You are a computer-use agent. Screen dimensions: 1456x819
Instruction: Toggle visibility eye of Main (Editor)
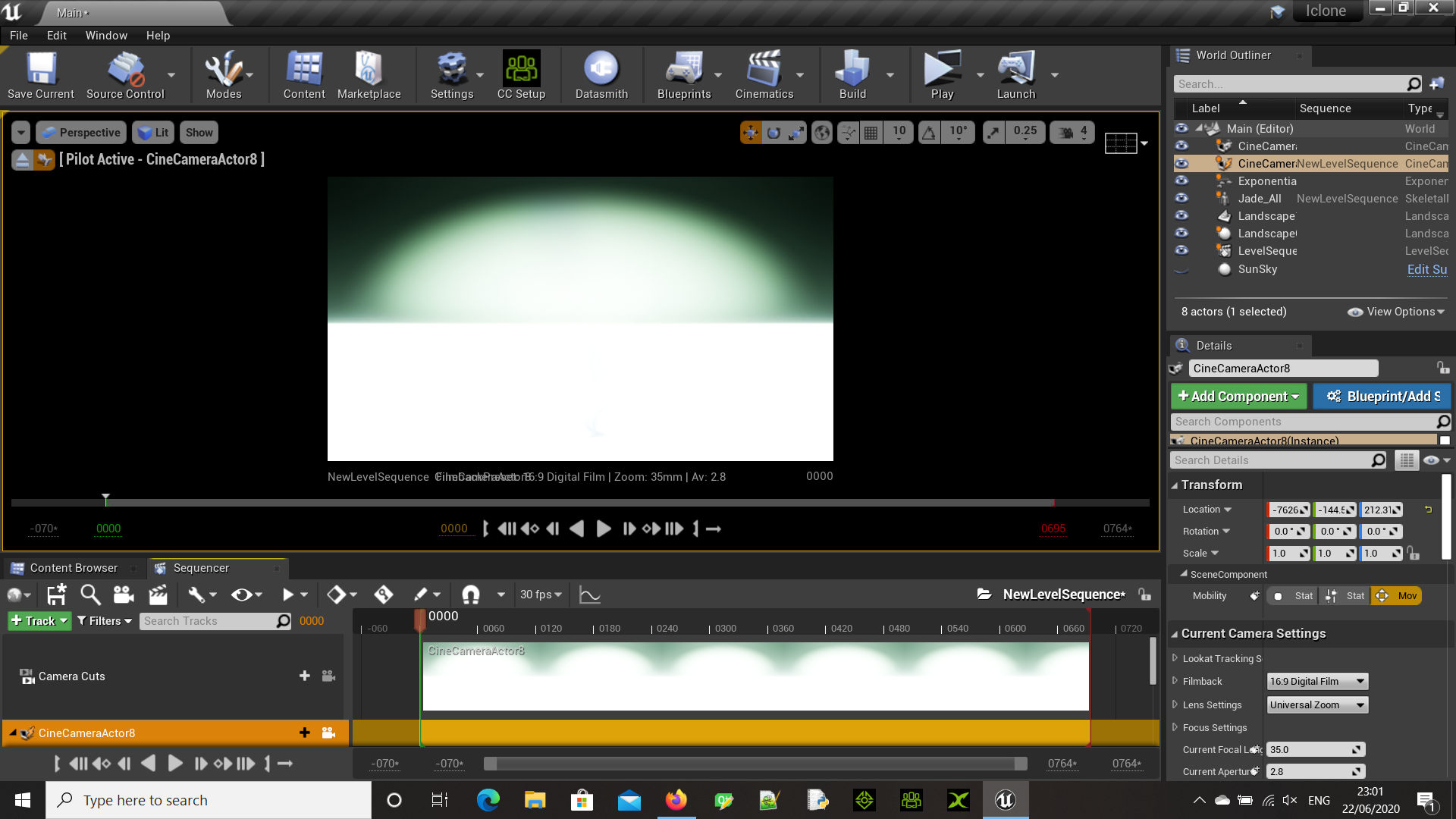[x=1181, y=128]
